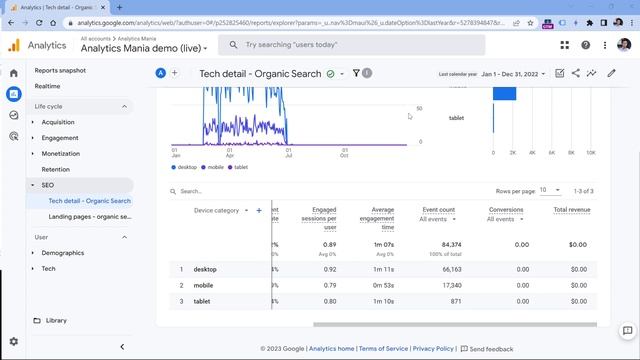This screenshot has height=360, width=640.
Task: Click the Edit comparisons icon
Action: pos(560,73)
